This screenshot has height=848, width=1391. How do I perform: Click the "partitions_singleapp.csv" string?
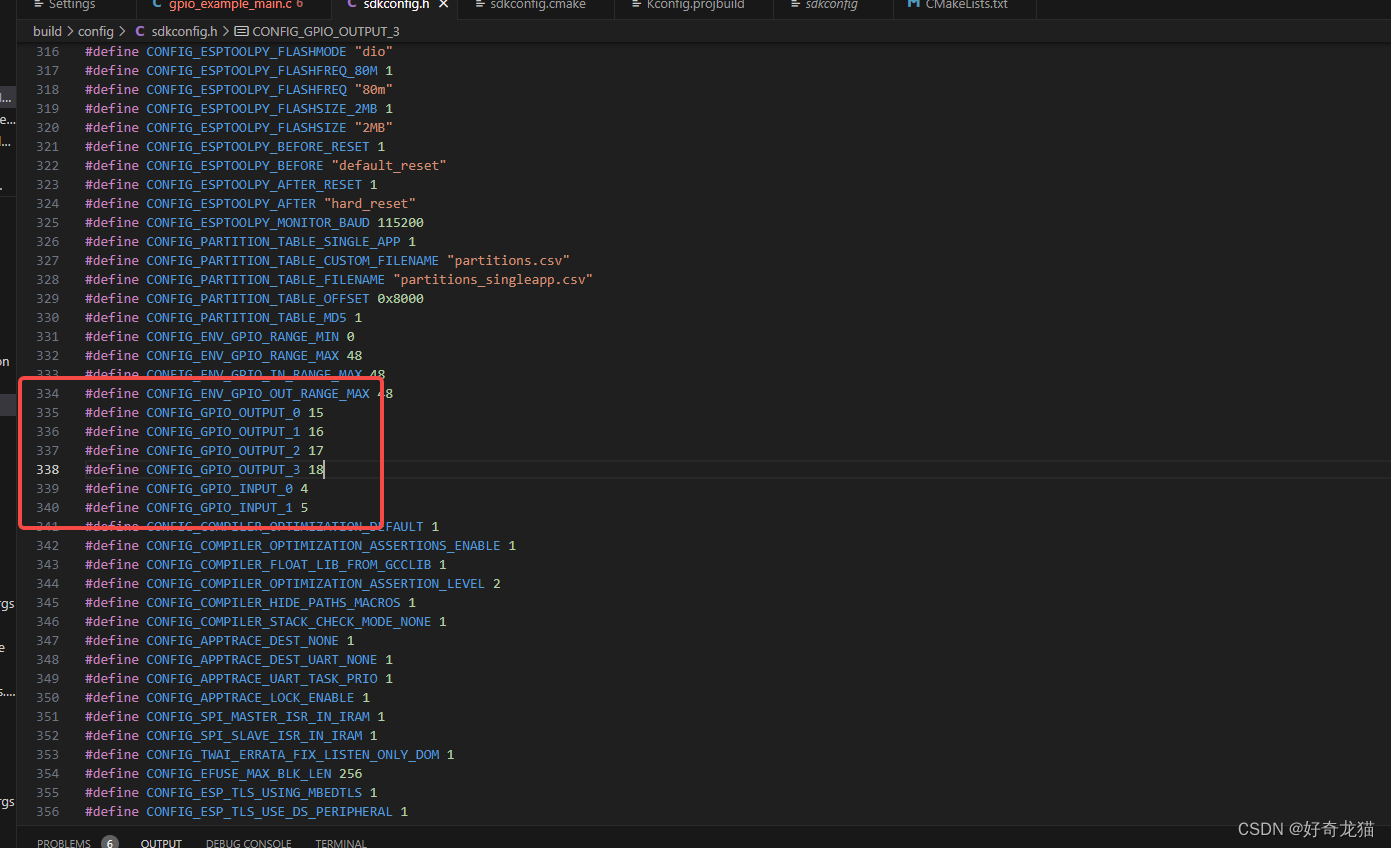[x=493, y=279]
